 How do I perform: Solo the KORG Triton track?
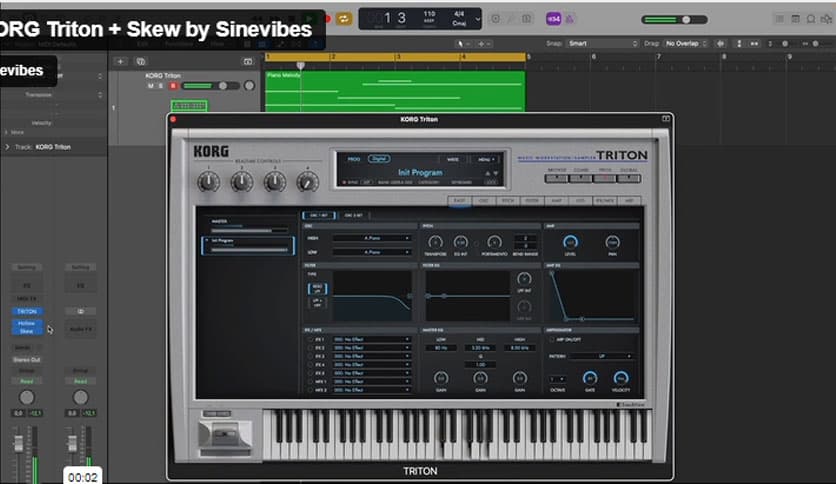click(x=161, y=86)
